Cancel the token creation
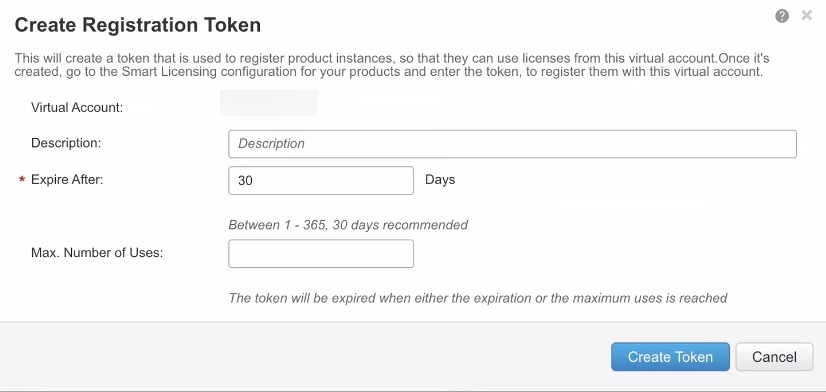Viewport: 826px width, 392px height. pyautogui.click(x=774, y=357)
